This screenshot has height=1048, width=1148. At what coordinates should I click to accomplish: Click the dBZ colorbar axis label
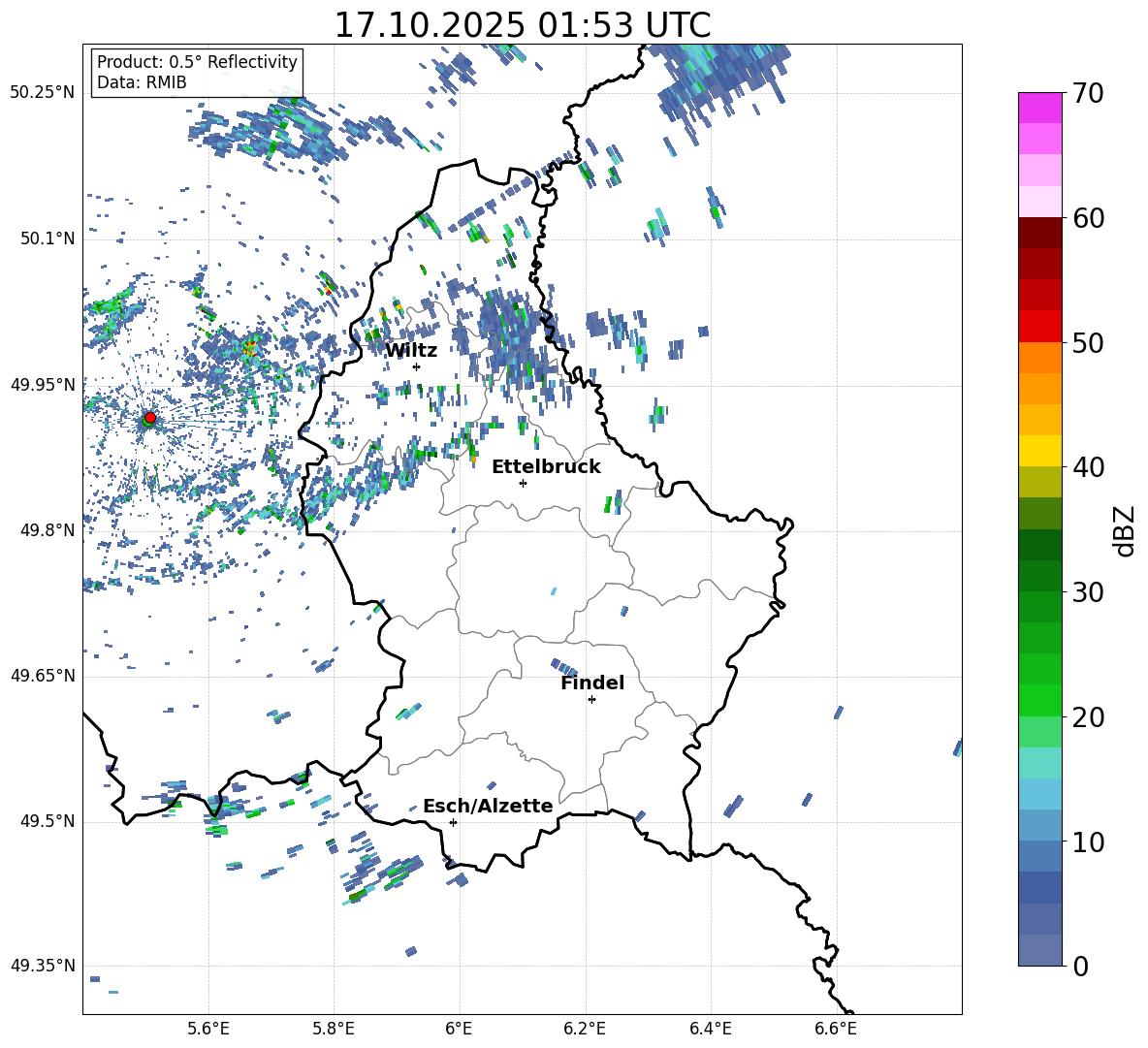click(1126, 530)
